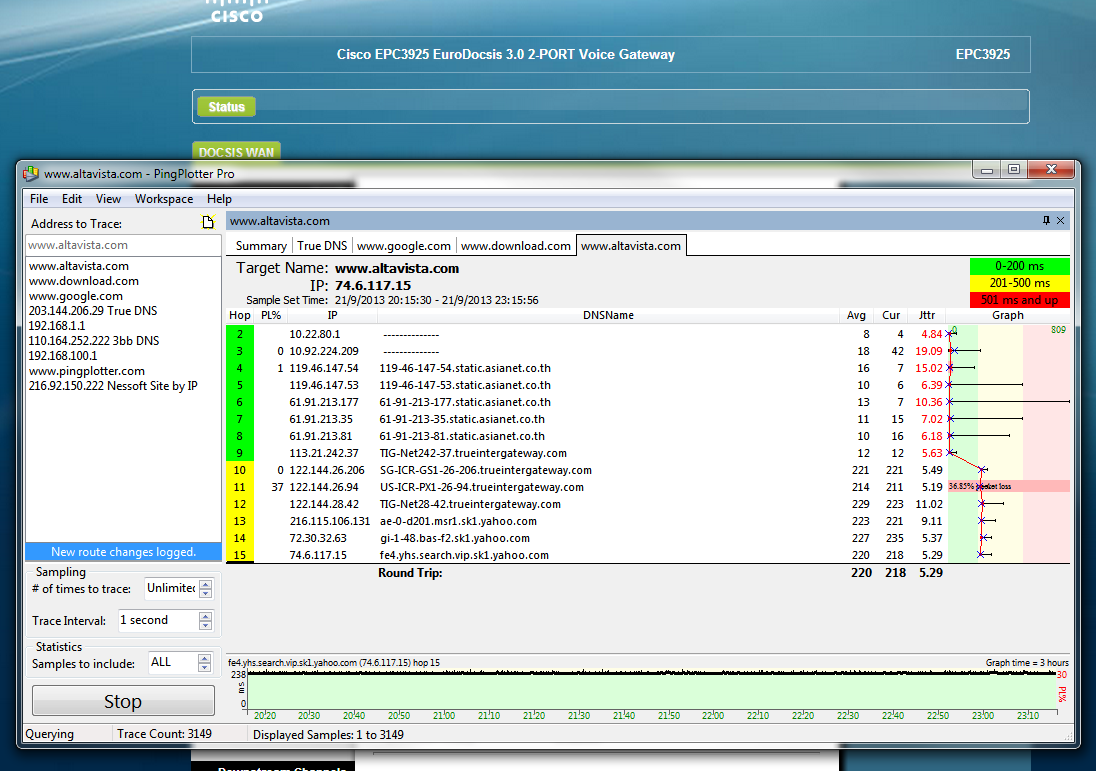Click the Hop column header
Image resolution: width=1096 pixels, height=771 pixels.
(x=240, y=315)
